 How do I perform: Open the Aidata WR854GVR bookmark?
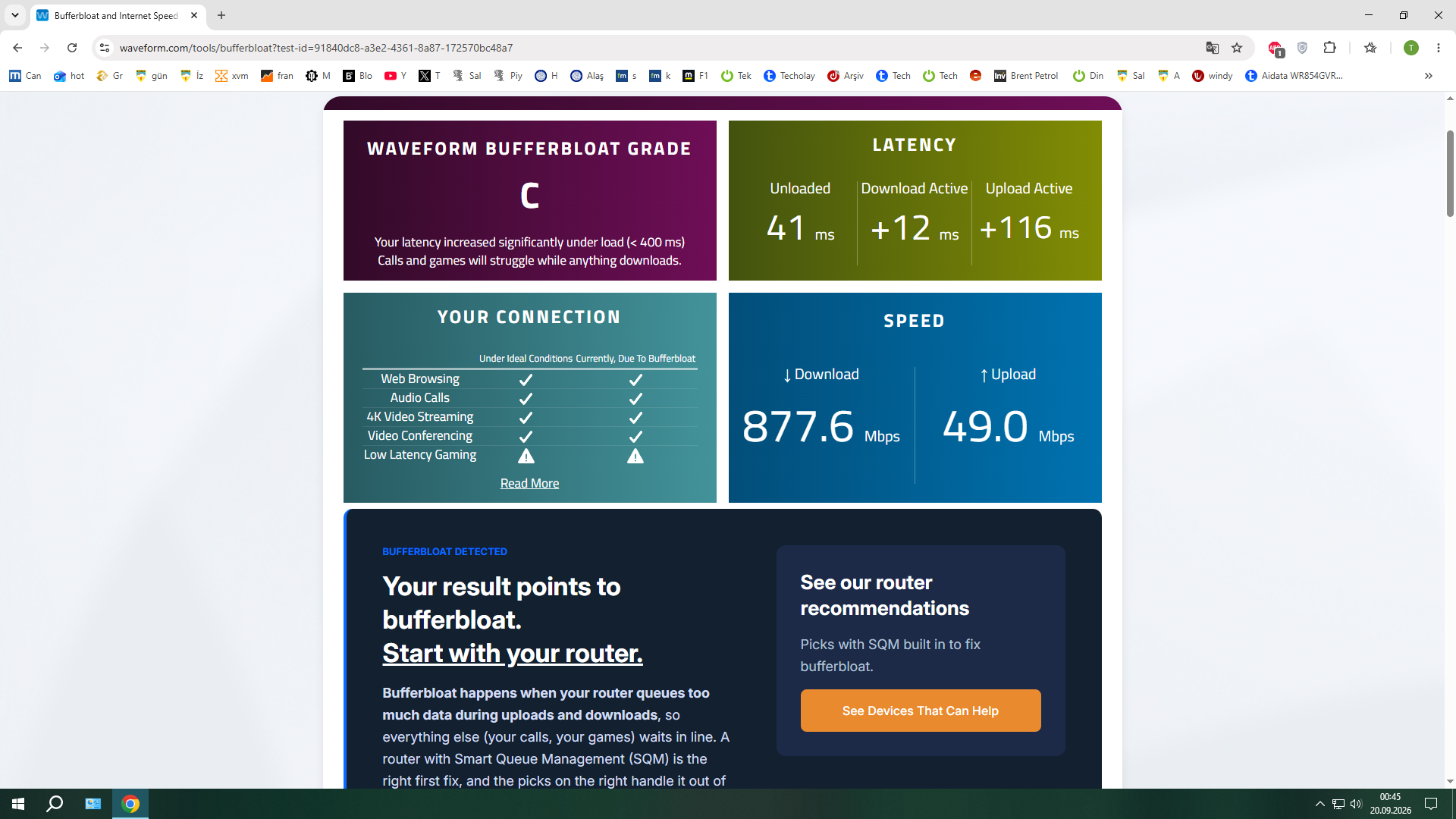pyautogui.click(x=1294, y=76)
